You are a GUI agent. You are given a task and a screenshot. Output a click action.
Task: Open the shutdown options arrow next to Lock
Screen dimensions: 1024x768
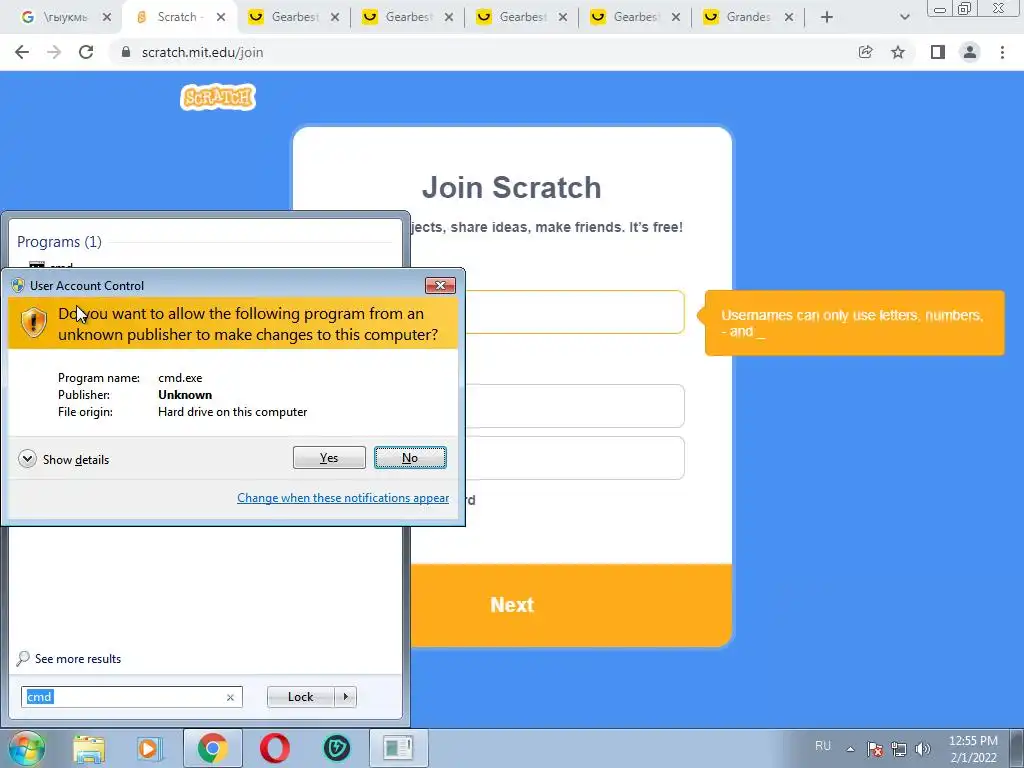coord(345,697)
